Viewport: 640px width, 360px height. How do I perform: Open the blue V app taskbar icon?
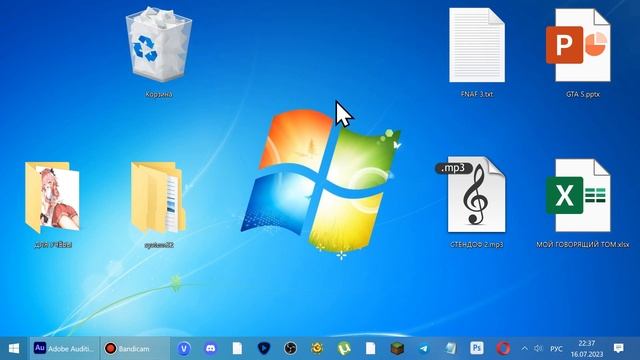[184, 349]
